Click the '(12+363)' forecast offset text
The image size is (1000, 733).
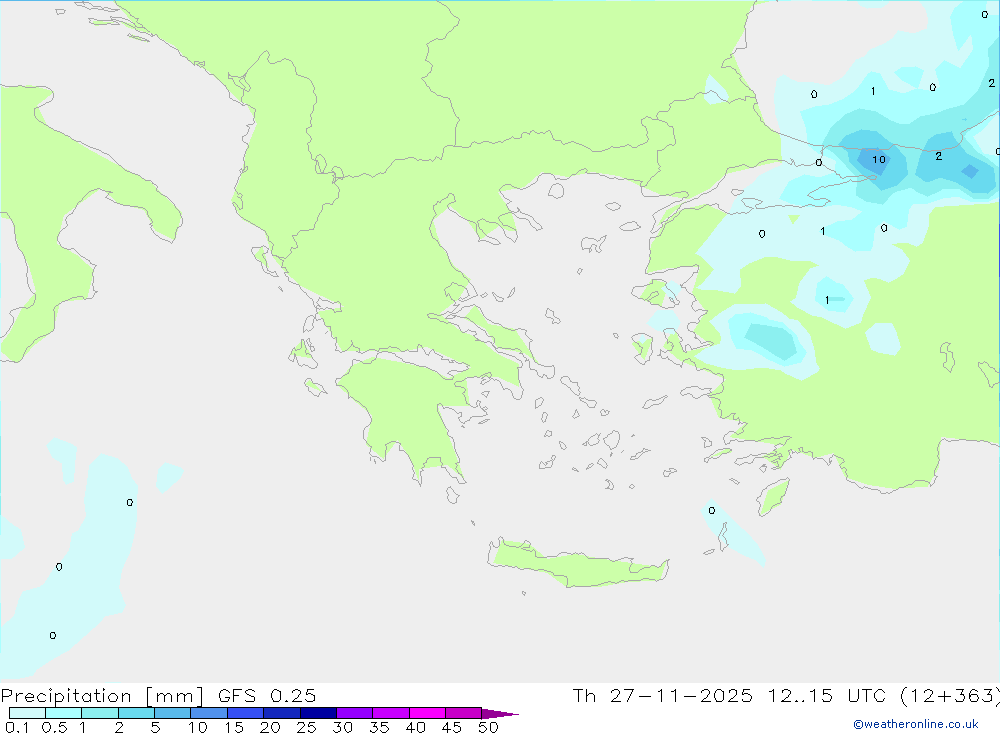[950, 696]
